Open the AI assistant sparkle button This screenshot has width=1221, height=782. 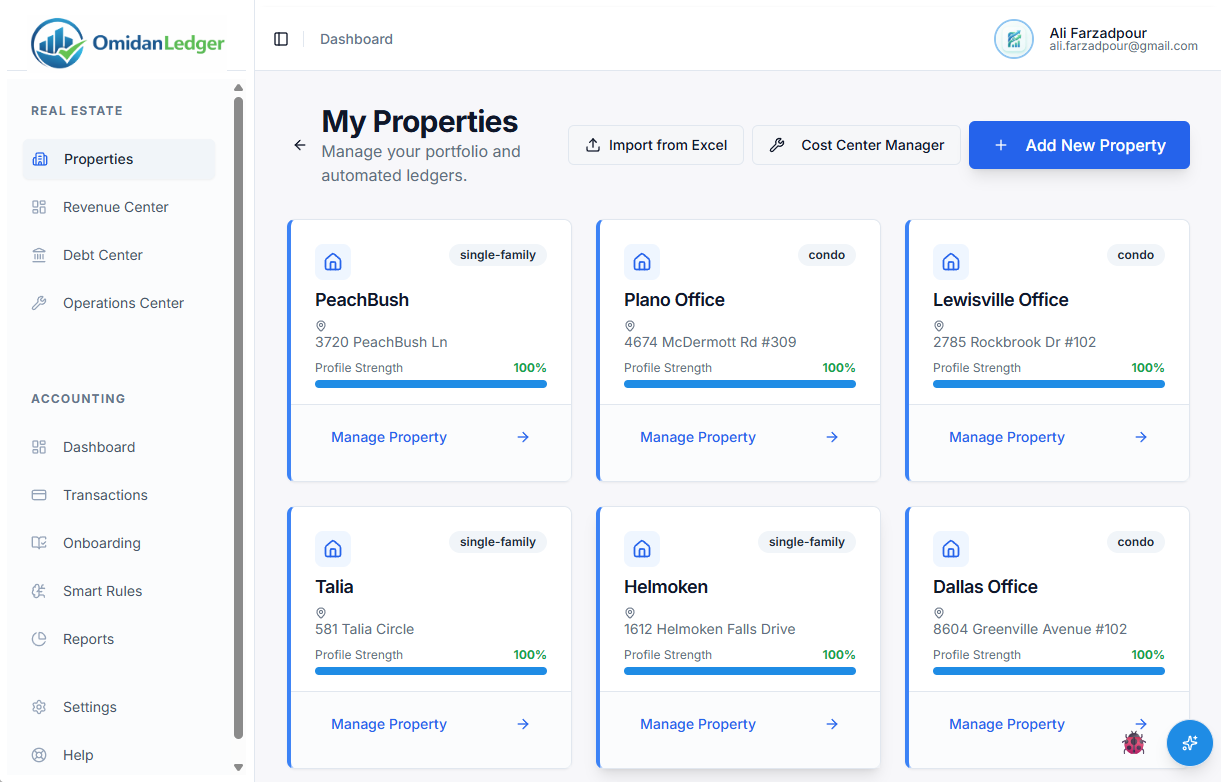[x=1189, y=743]
